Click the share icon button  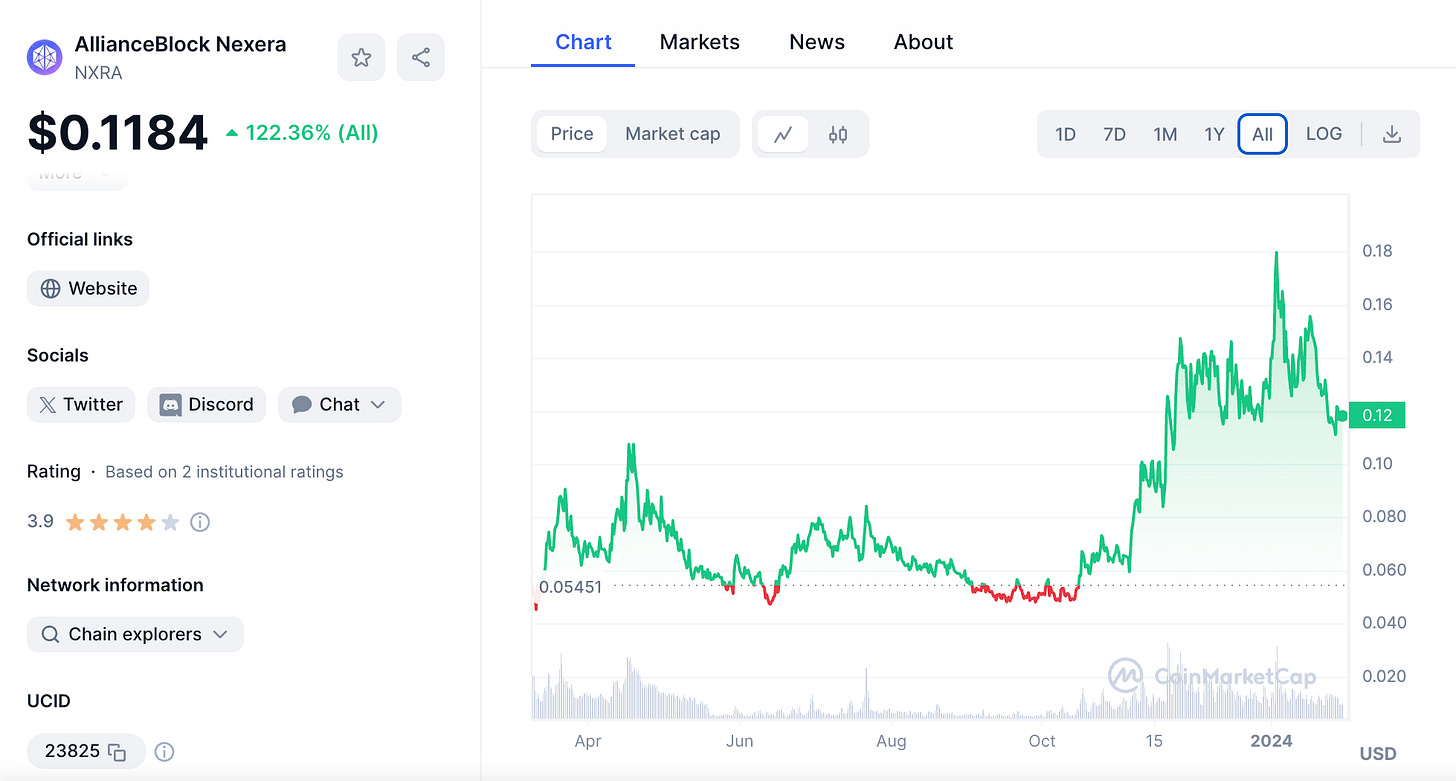coord(421,58)
